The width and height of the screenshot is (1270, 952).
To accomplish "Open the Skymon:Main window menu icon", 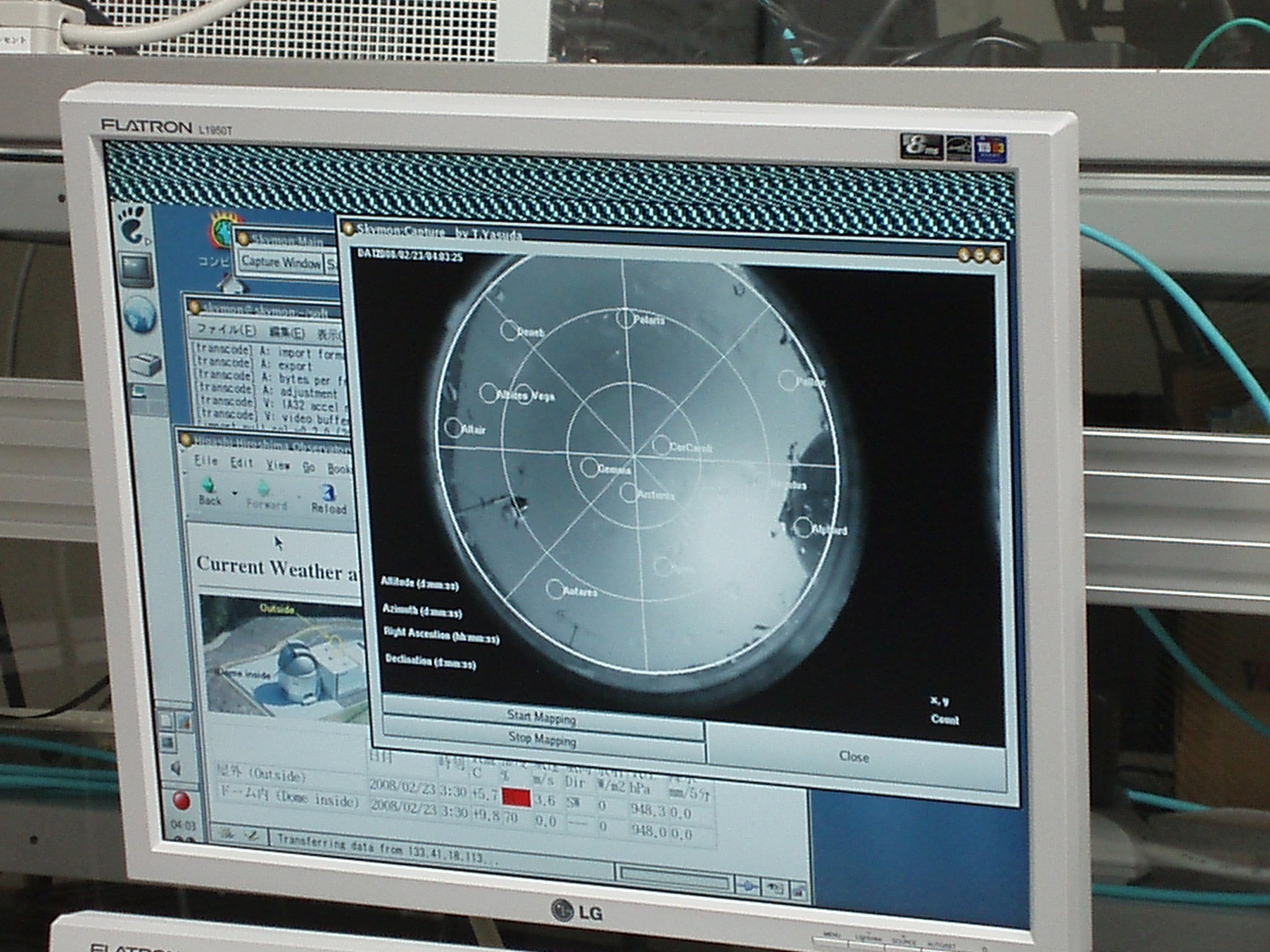I will coord(244,239).
